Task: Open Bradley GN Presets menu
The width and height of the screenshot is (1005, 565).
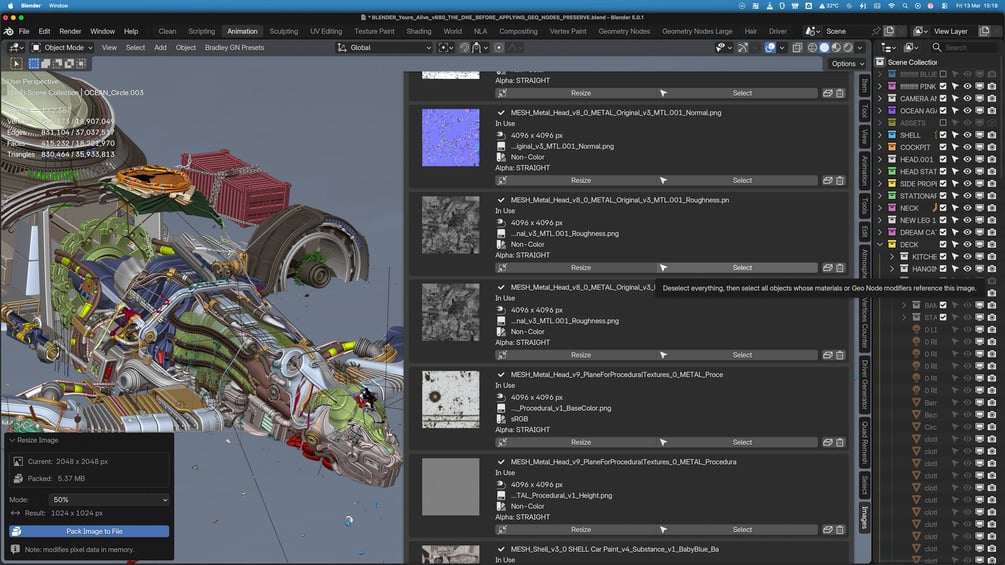Action: [x=234, y=47]
